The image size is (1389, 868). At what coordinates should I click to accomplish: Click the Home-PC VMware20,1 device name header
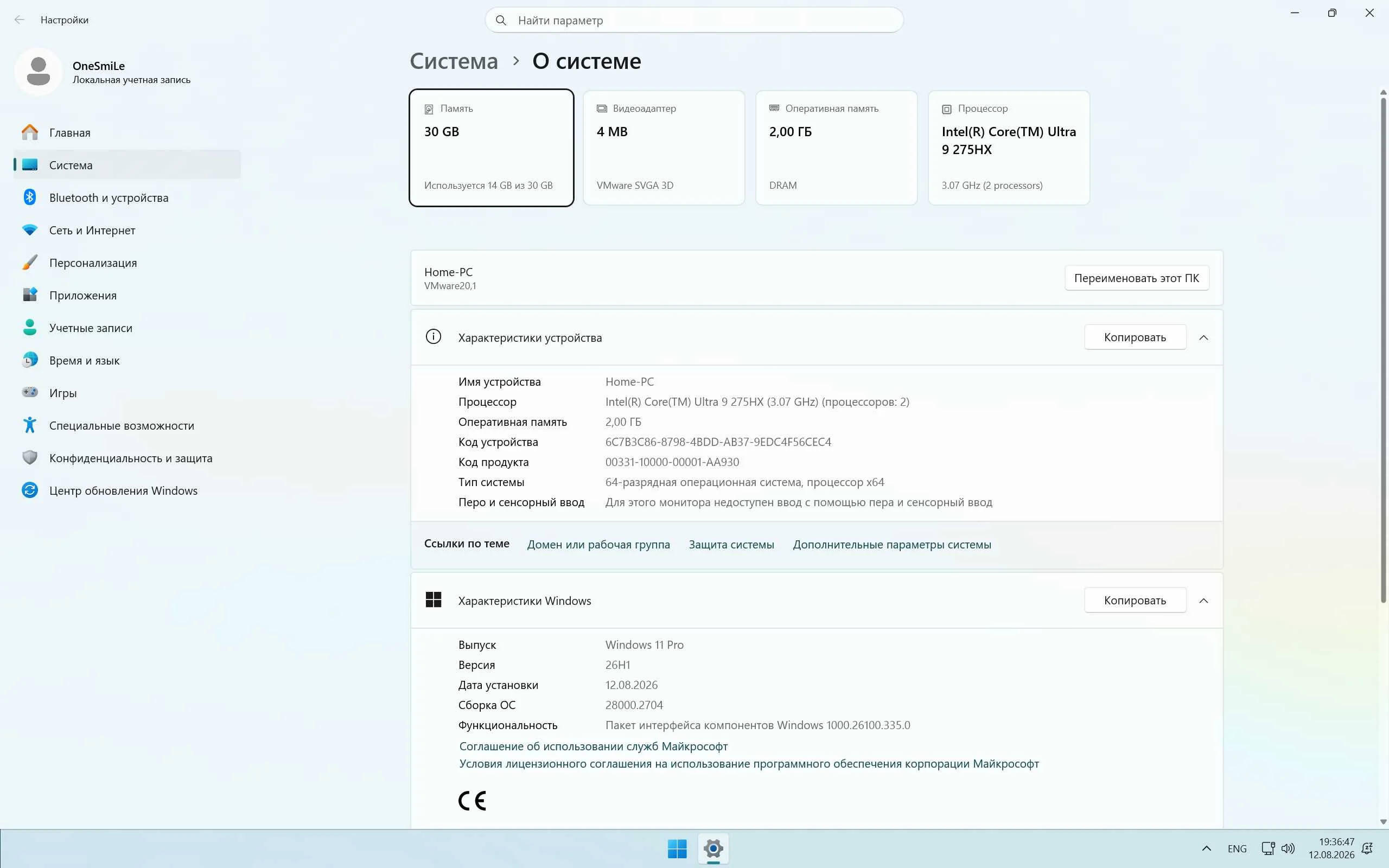(450, 278)
